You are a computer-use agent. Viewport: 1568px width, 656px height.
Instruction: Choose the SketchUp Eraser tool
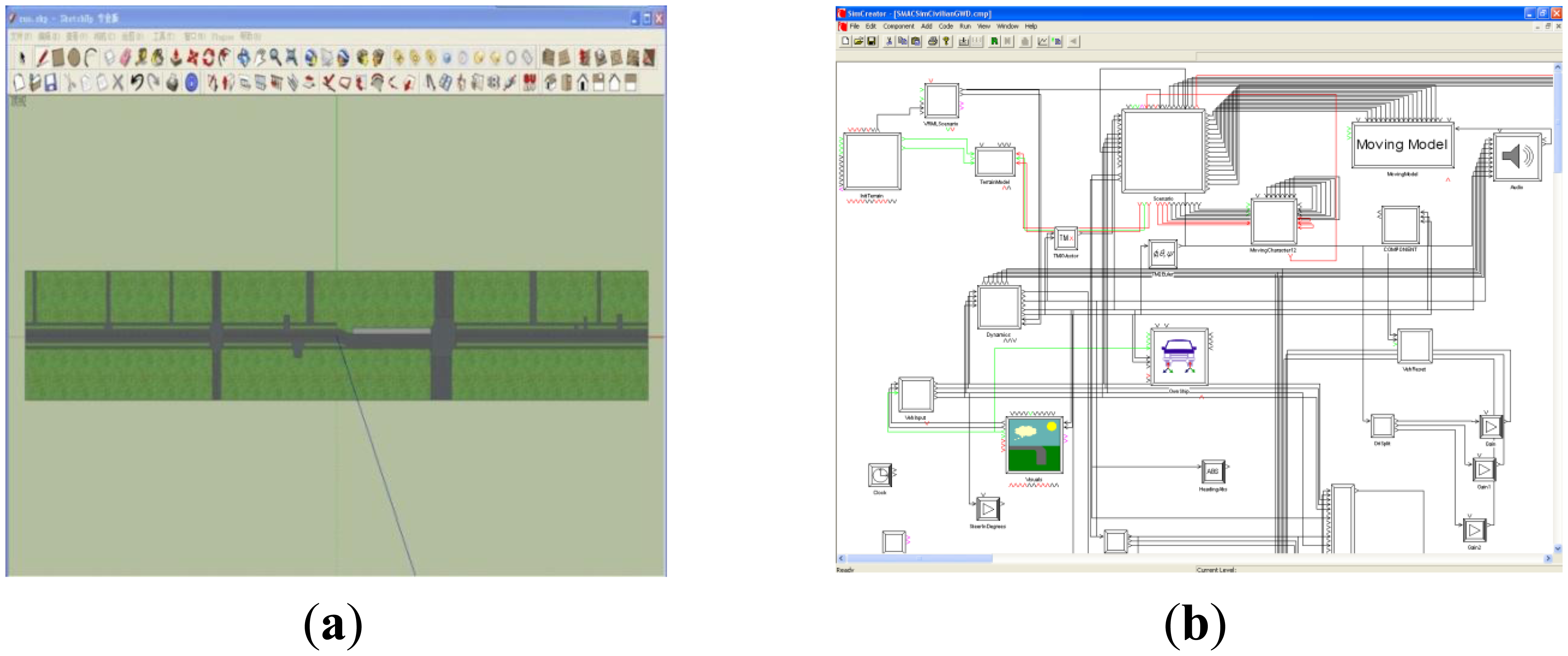(125, 58)
